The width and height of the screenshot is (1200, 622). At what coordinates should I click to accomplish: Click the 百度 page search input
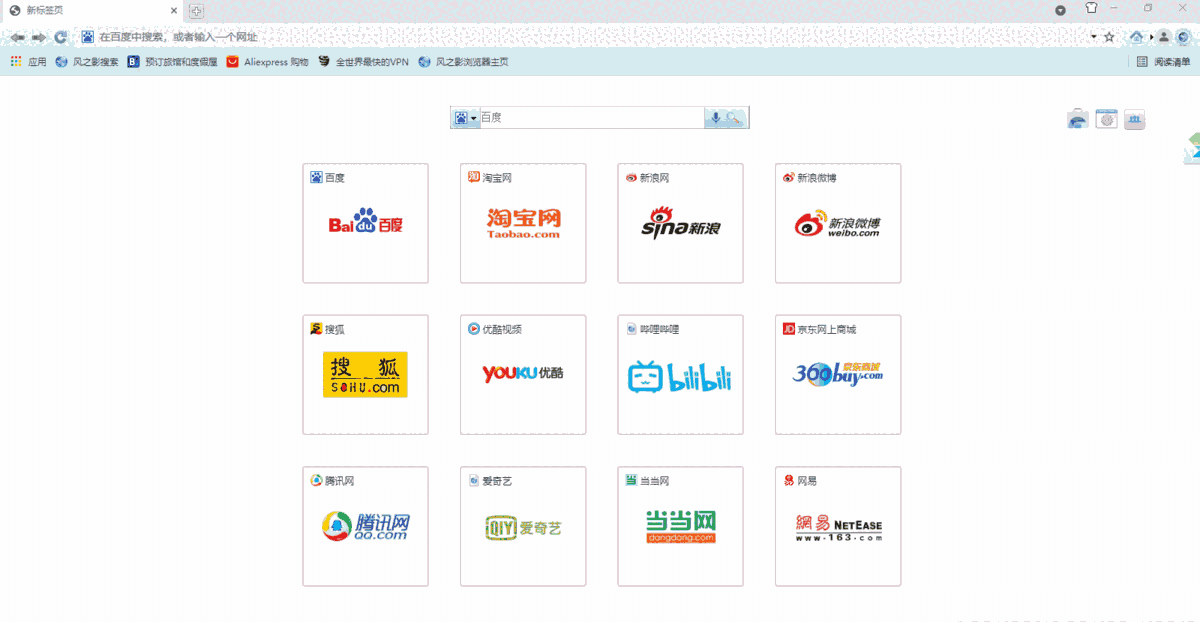tap(592, 118)
